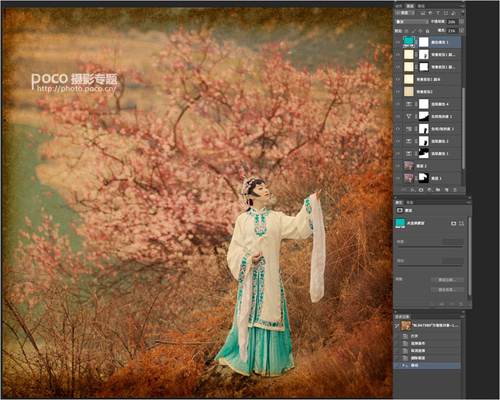Click the teal swatch in Properties panel
Image resolution: width=500 pixels, height=400 pixels.
[x=400, y=223]
